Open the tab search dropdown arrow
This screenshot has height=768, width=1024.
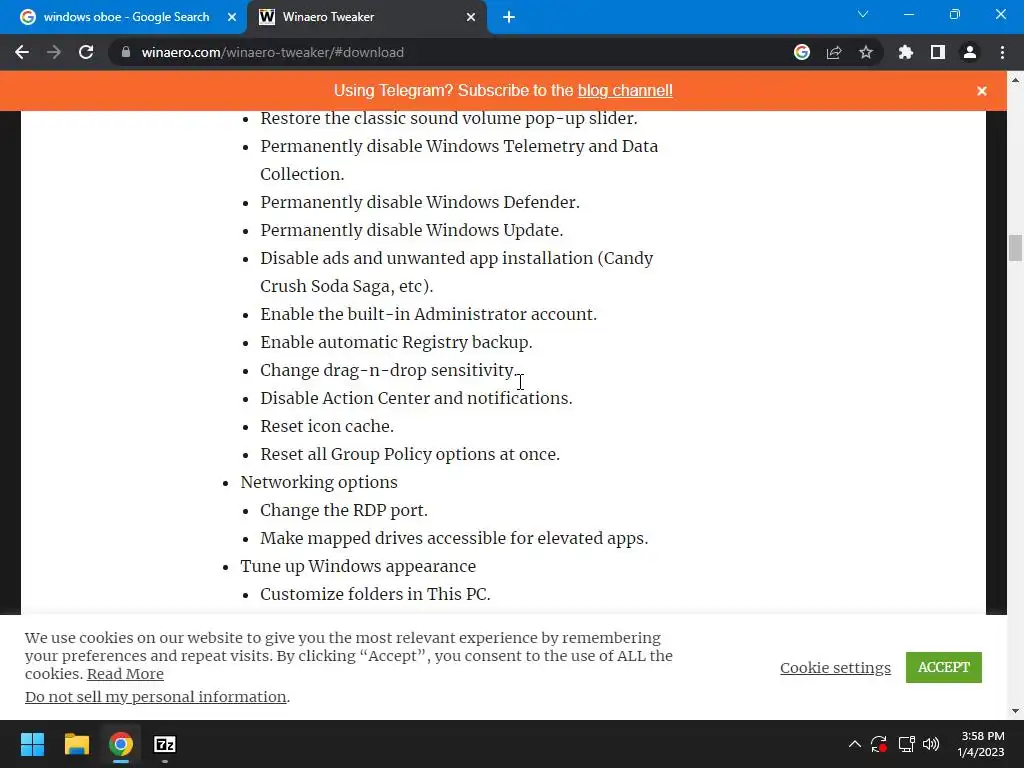(x=863, y=14)
